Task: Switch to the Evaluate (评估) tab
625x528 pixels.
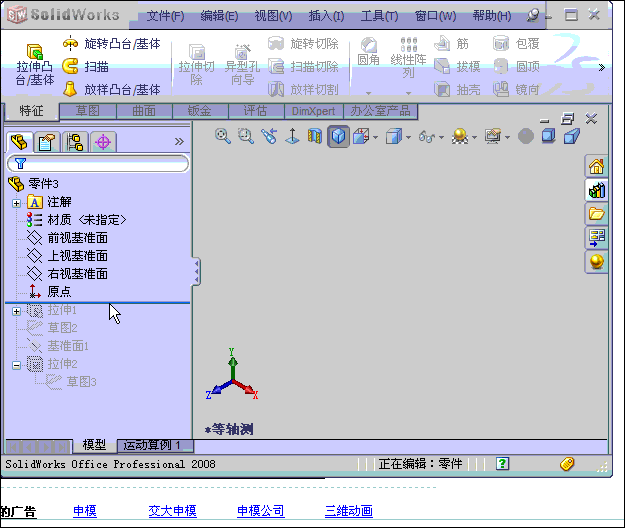Action: [256, 111]
